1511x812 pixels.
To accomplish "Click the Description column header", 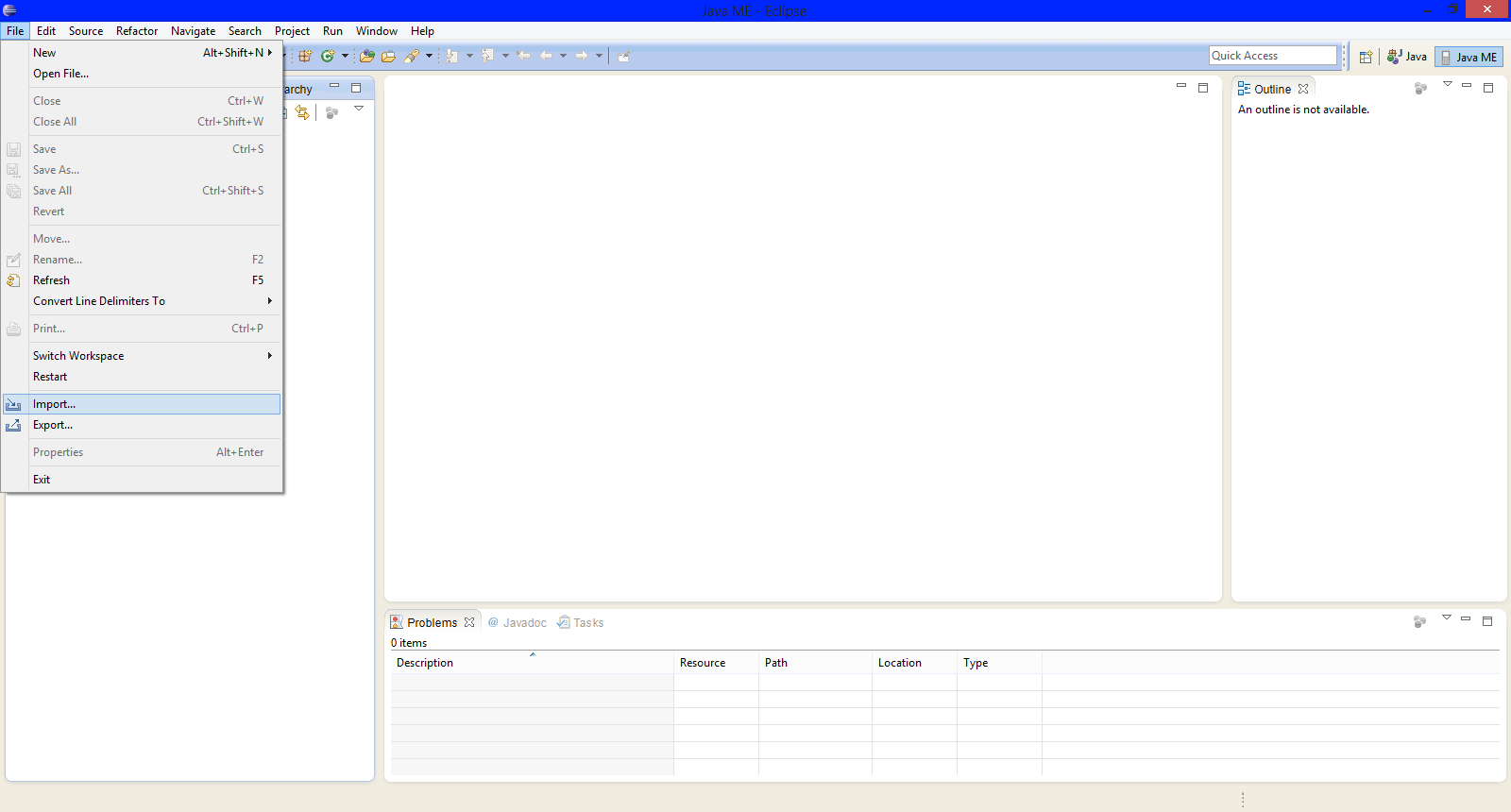I will (425, 663).
